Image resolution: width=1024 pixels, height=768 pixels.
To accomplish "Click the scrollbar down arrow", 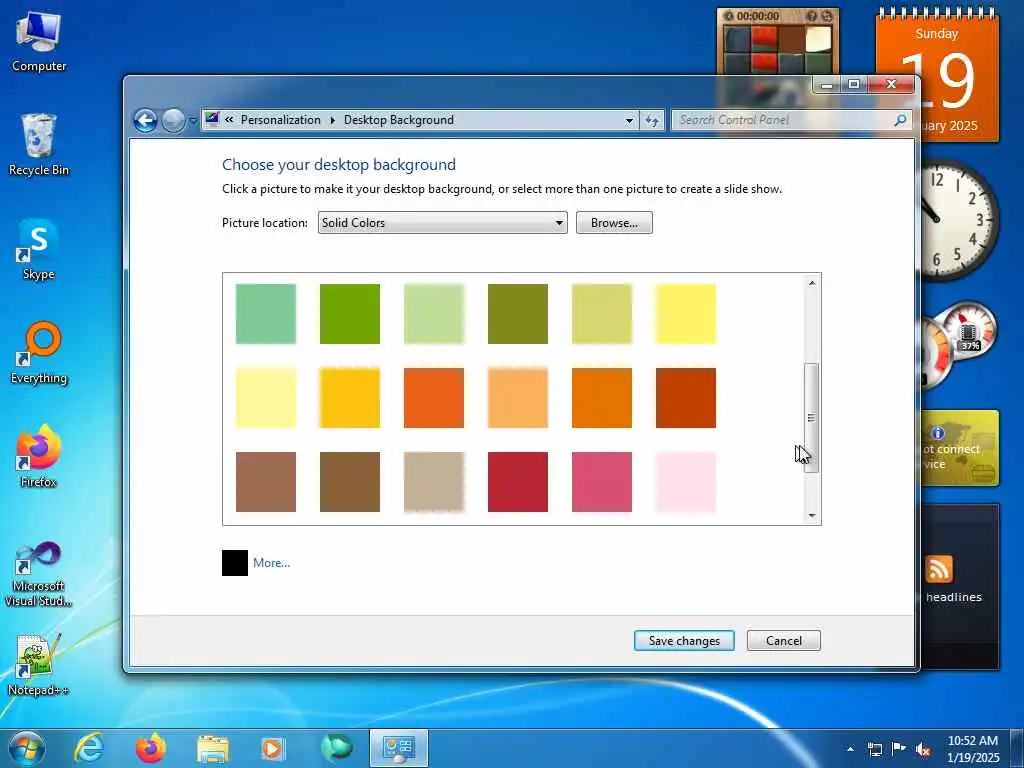I will (x=812, y=516).
